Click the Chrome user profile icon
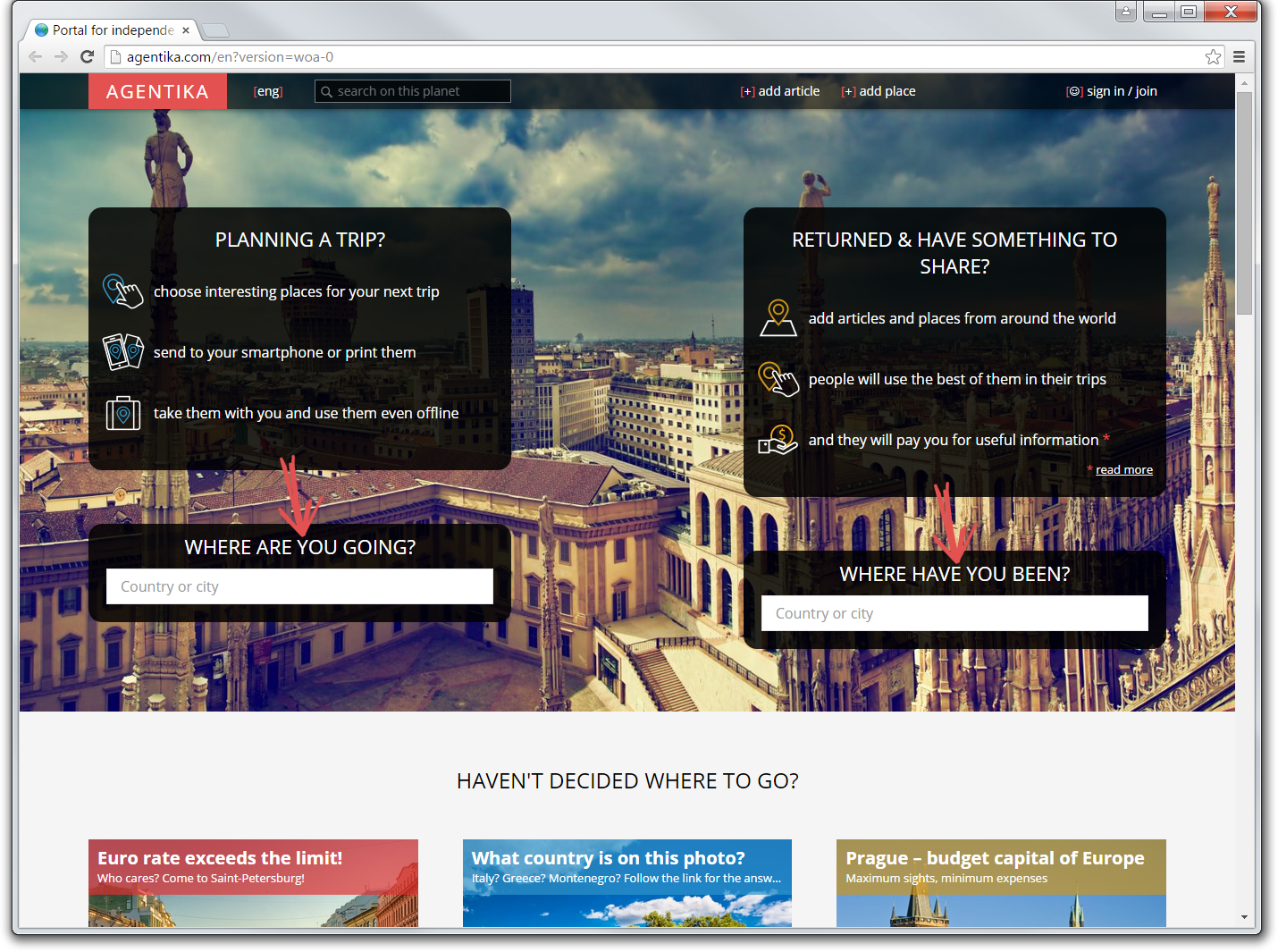The image size is (1278, 952). click(1126, 12)
